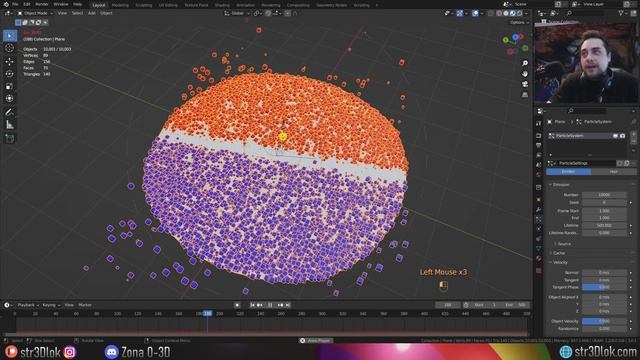The image size is (640, 360).
Task: Open the Keying dropdown in timeline
Action: coord(51,305)
